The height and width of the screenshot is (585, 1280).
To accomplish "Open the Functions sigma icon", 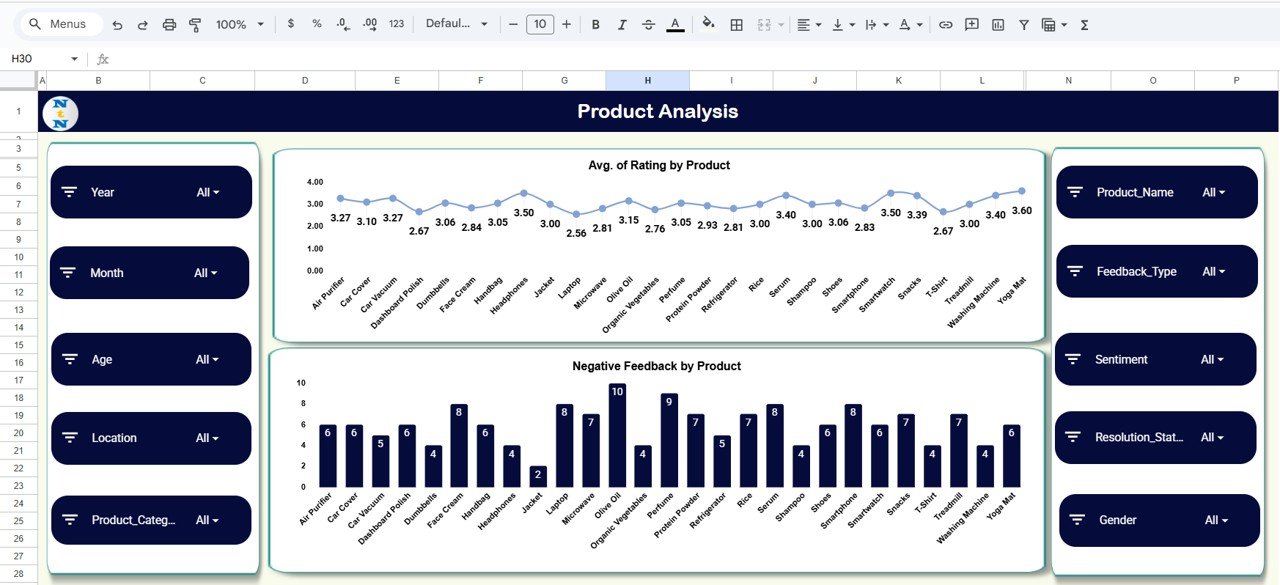I will click(1085, 24).
